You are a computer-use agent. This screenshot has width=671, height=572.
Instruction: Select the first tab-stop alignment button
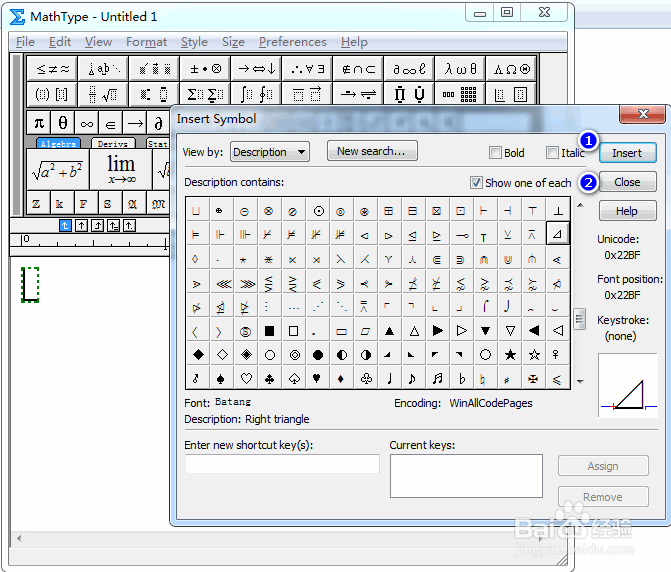(x=65, y=225)
